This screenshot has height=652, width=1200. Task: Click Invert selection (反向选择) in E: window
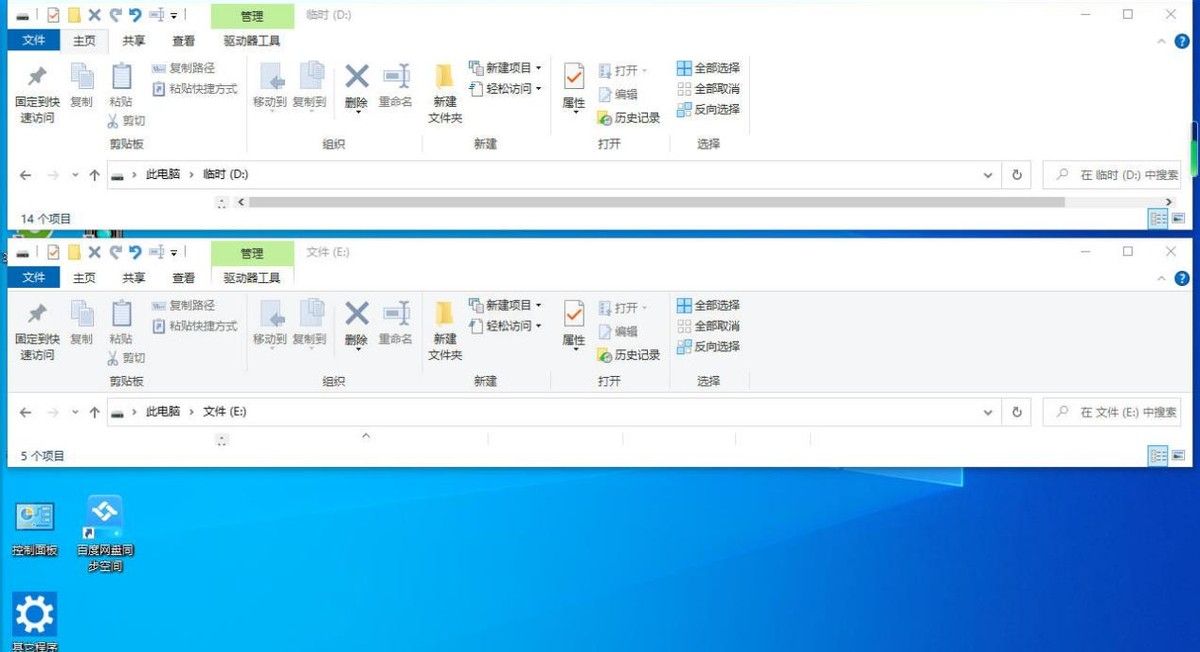(709, 347)
